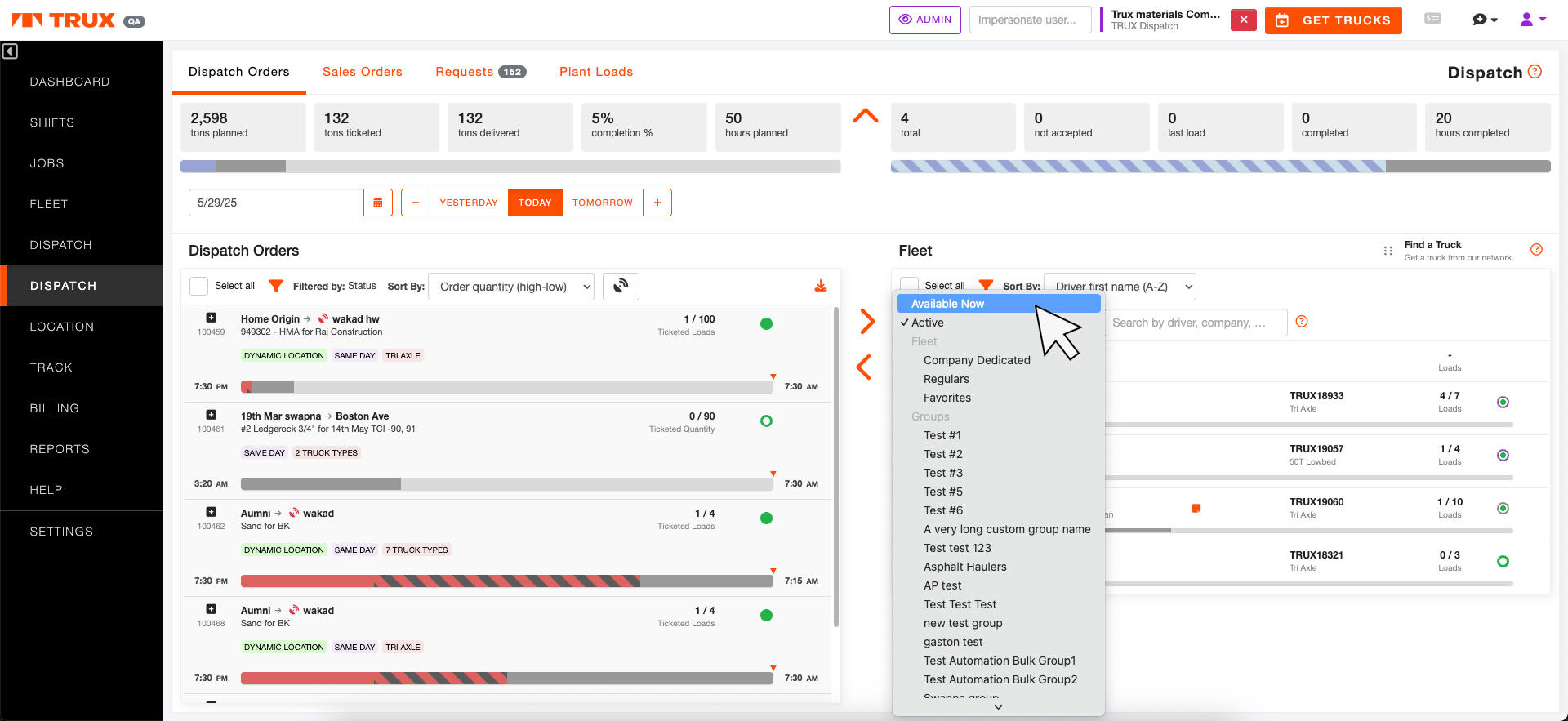Open the Order quantity sort dropdown

click(x=511, y=287)
